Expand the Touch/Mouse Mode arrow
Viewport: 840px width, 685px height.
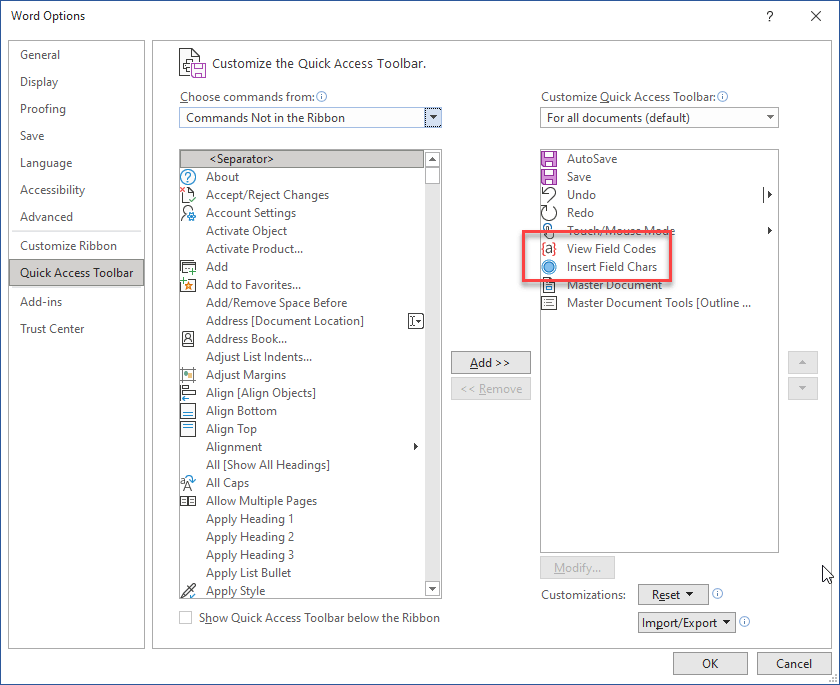770,231
